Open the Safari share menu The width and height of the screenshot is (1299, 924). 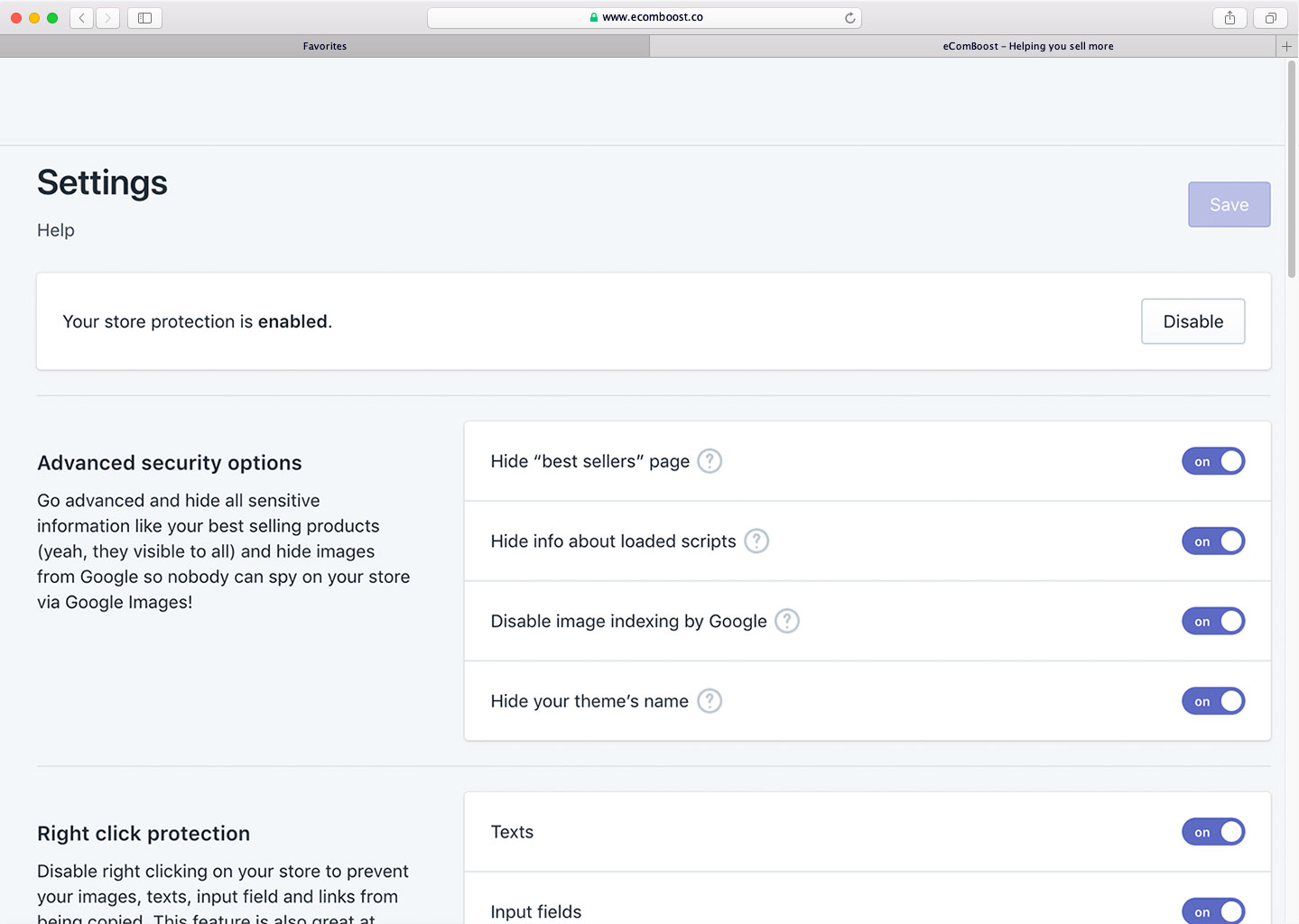1229,17
